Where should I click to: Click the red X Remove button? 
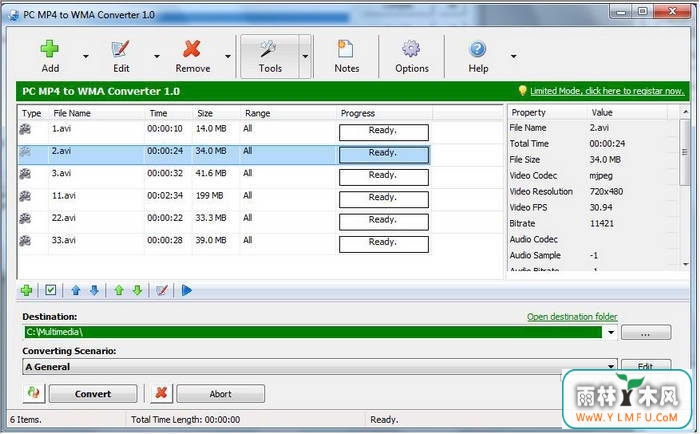point(192,57)
